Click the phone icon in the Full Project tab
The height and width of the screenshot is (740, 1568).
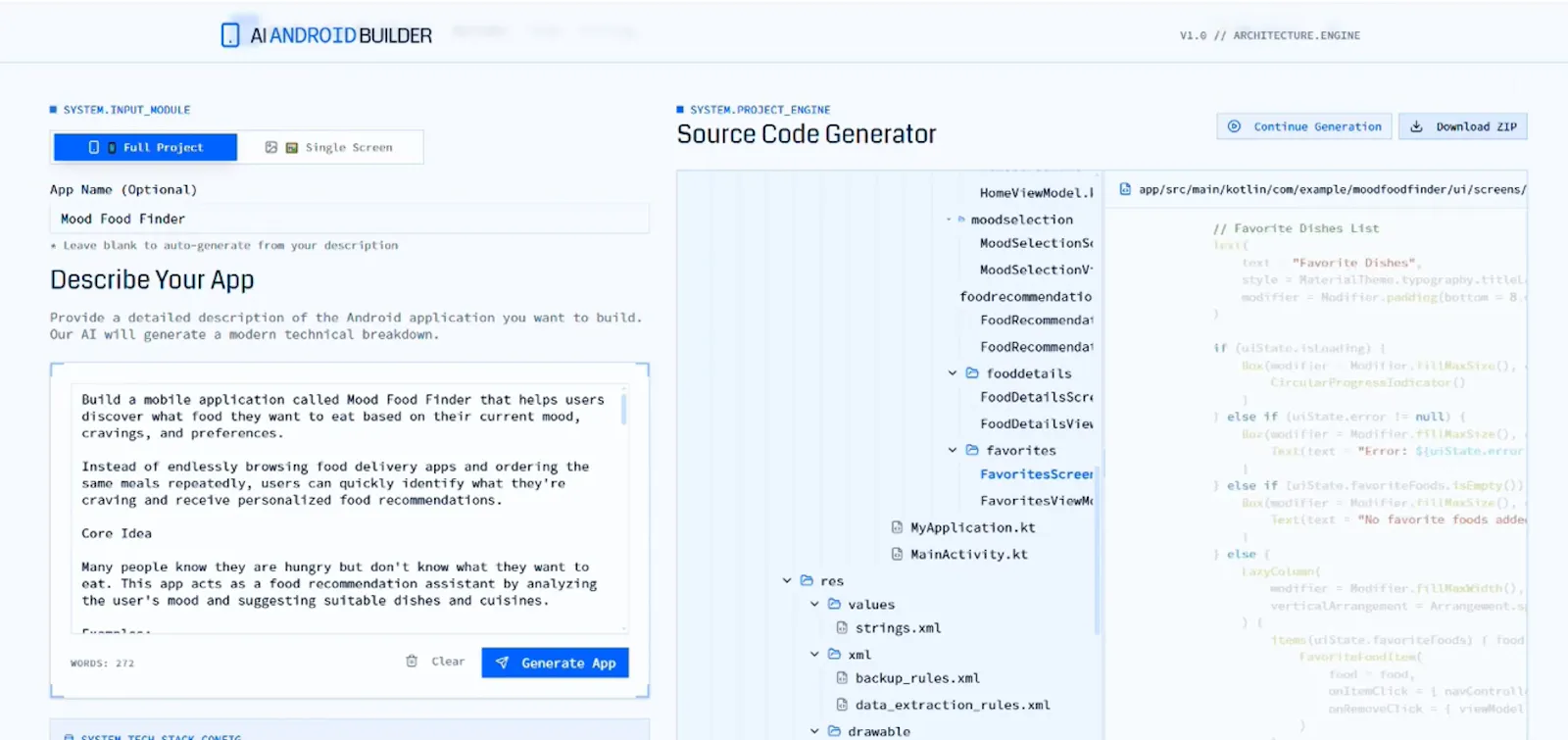tap(94, 147)
